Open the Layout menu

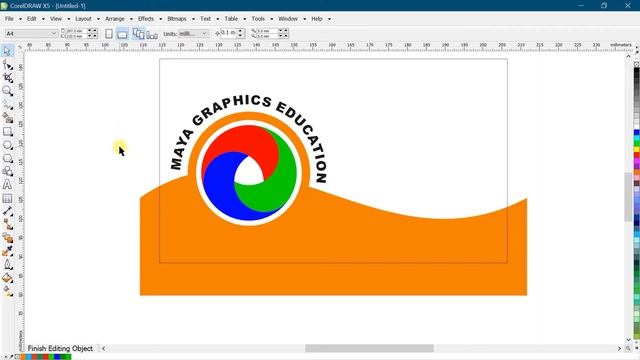[x=83, y=19]
